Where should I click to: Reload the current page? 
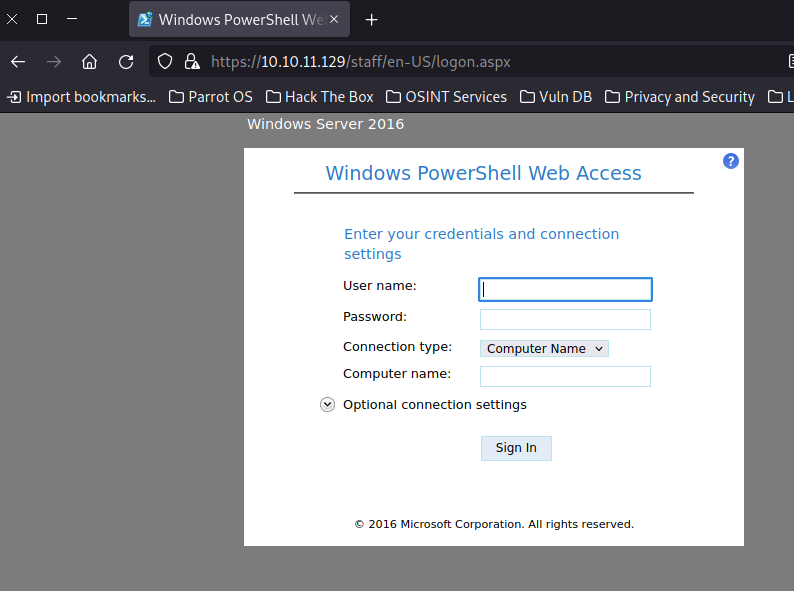click(126, 62)
